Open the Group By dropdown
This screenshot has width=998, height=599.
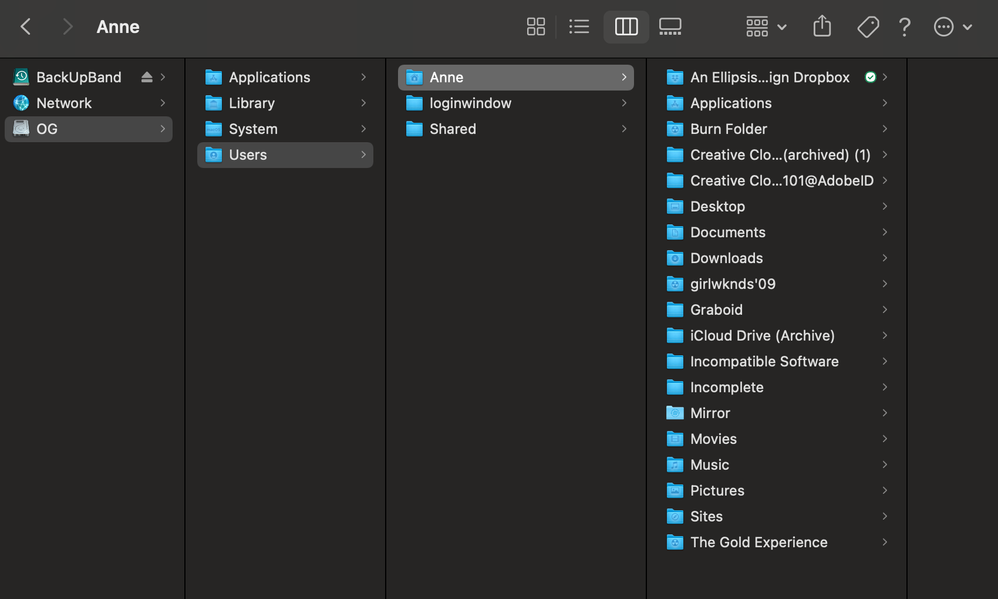point(766,27)
